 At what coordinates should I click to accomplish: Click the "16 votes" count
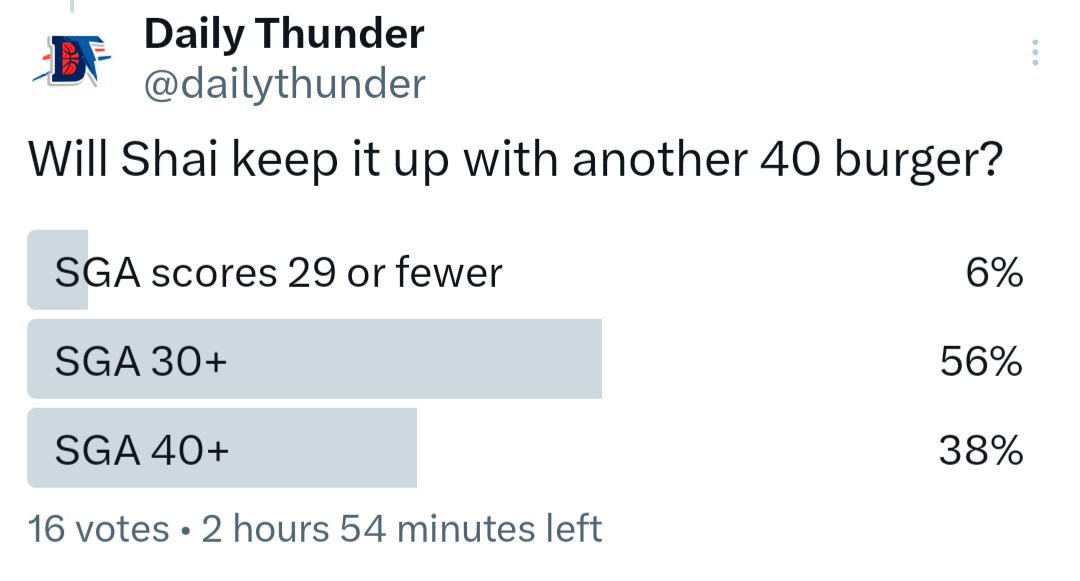[98, 528]
